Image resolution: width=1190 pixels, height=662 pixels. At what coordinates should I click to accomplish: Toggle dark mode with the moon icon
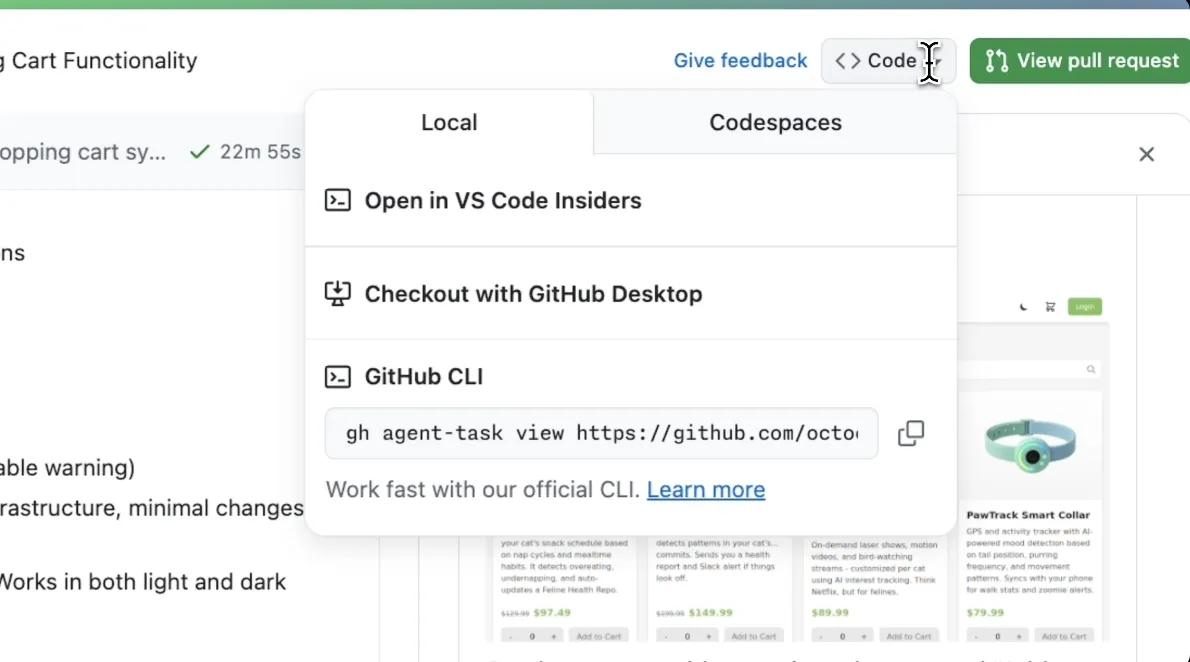pyautogui.click(x=1023, y=307)
